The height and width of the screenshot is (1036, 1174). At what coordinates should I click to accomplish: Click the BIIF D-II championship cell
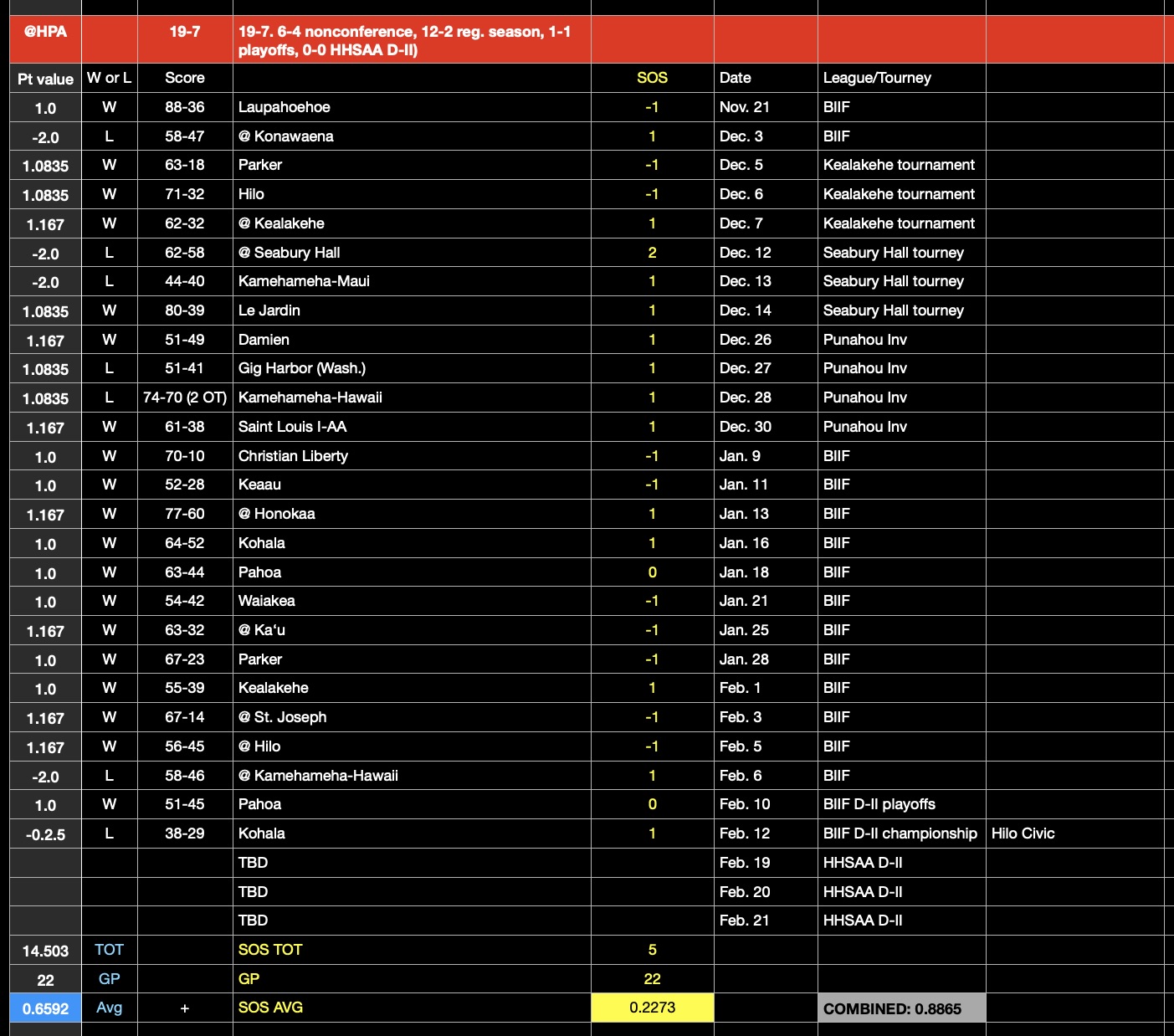(x=900, y=833)
